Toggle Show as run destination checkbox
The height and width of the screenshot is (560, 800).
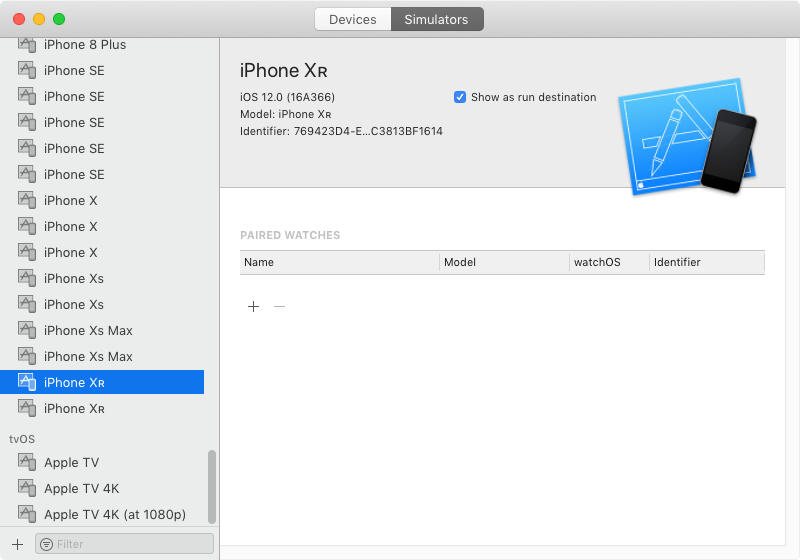pyautogui.click(x=460, y=97)
